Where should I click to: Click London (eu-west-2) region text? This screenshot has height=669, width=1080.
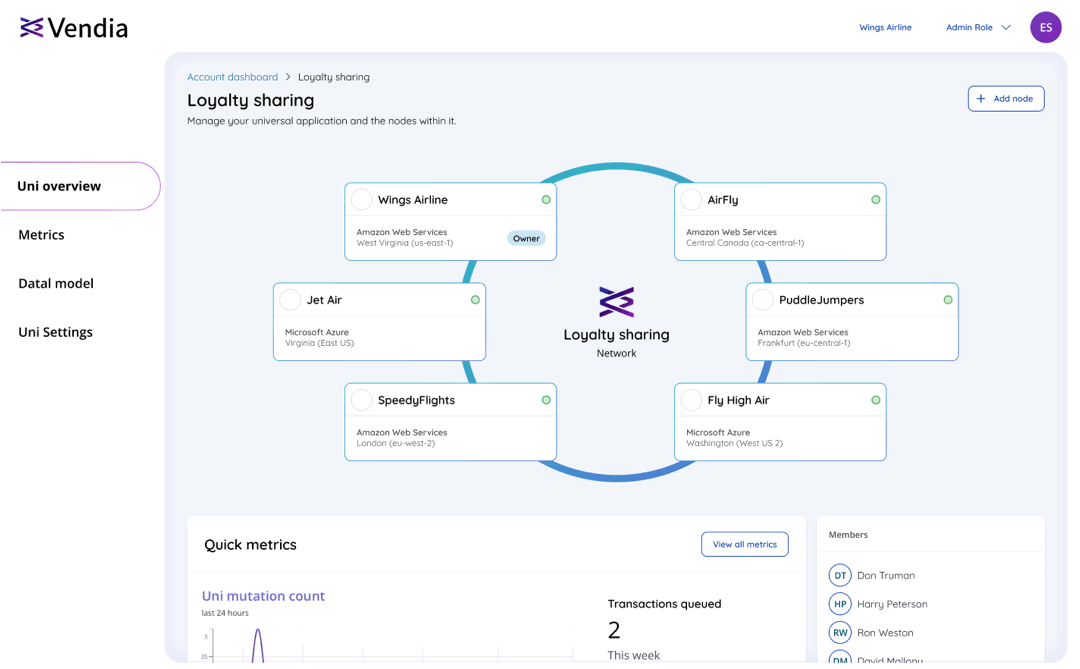click(x=395, y=443)
